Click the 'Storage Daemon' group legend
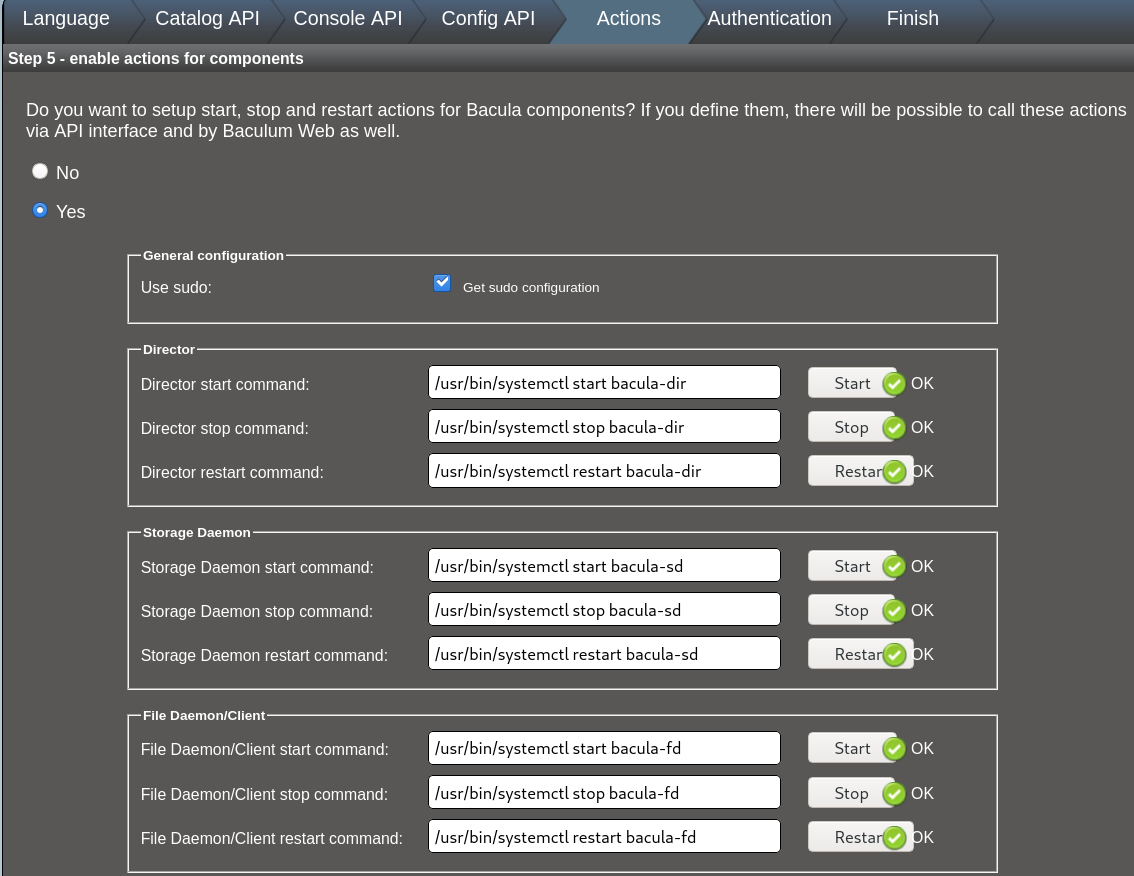This screenshot has height=876, width=1134. point(197,532)
